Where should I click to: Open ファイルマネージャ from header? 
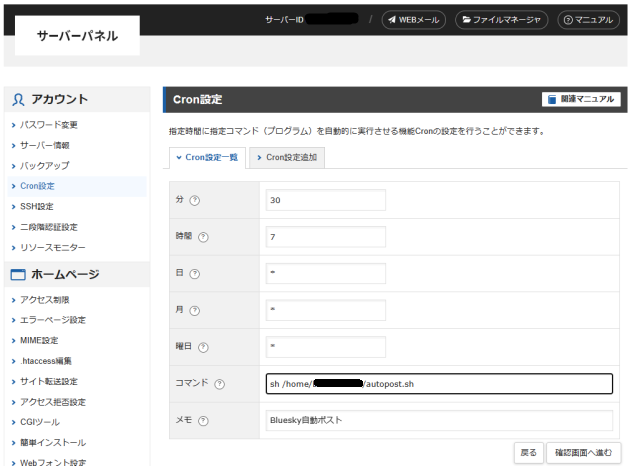point(501,20)
